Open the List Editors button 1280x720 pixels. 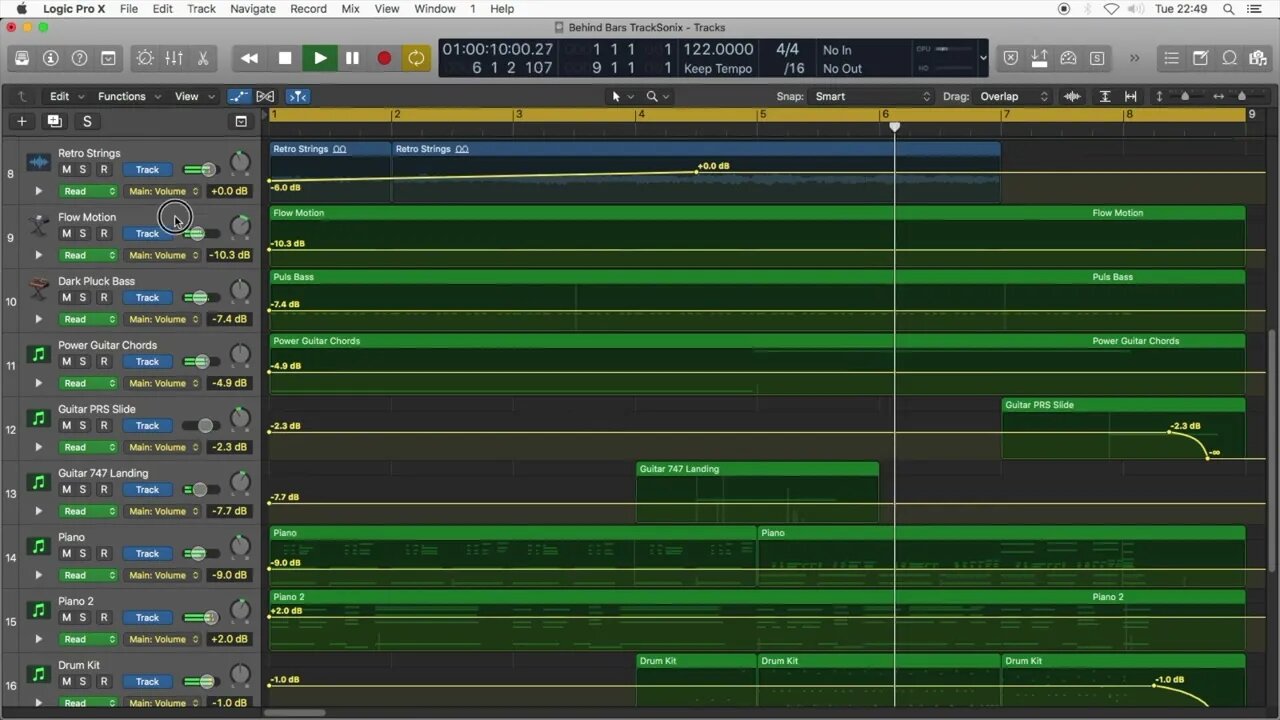(x=1171, y=58)
